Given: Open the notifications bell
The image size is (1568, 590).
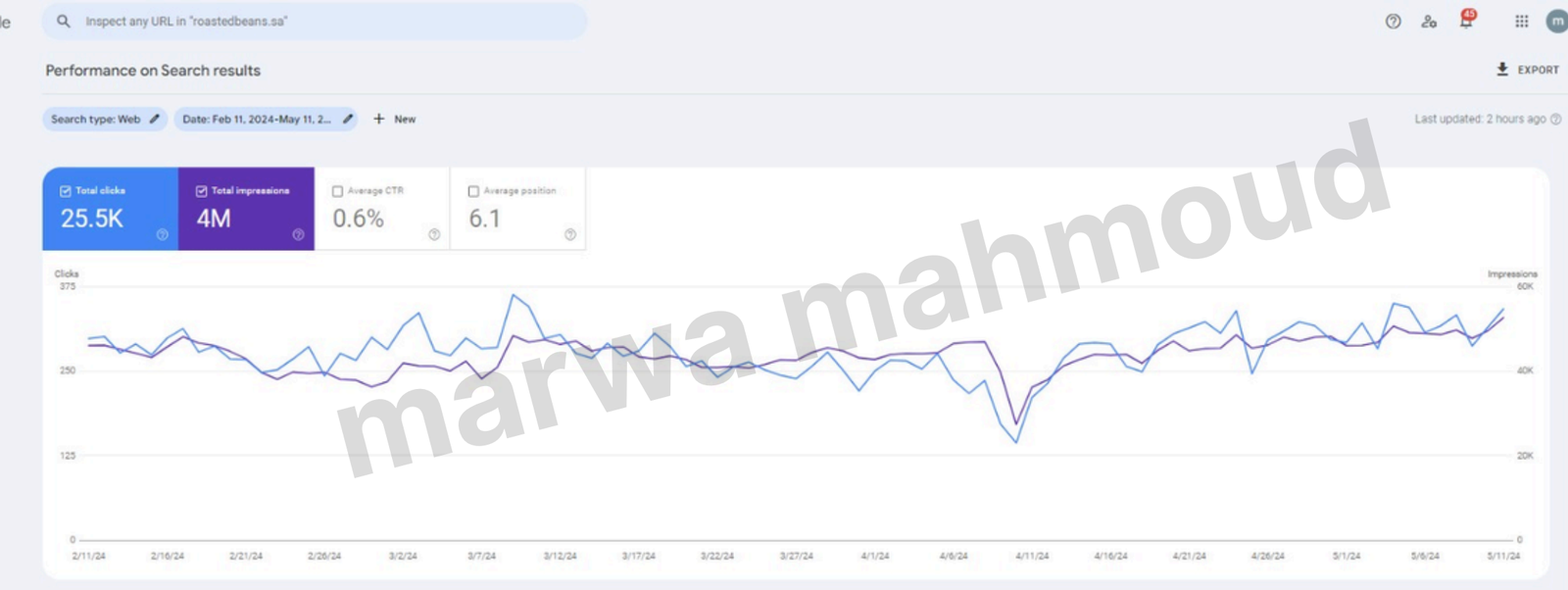Looking at the screenshot, I should click(1466, 21).
